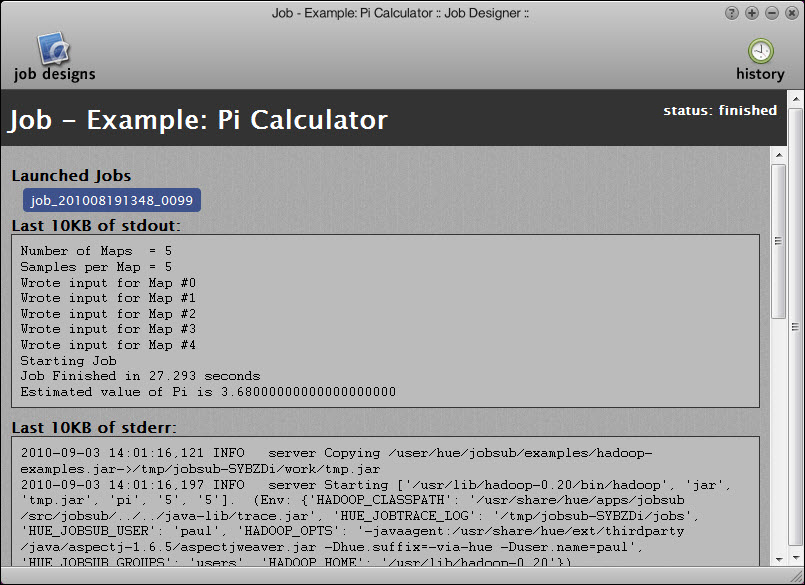
Task: Click the "Launched Jobs" heading
Action: (71, 176)
